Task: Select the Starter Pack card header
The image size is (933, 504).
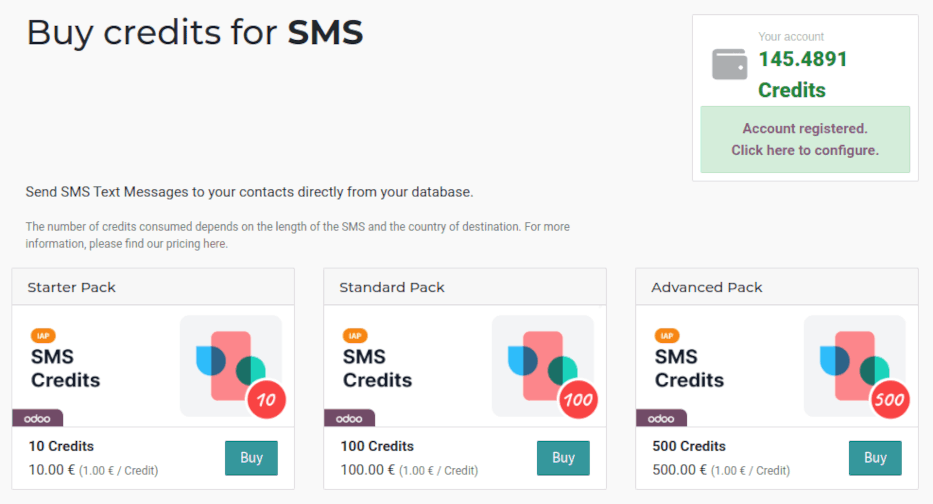Action: (153, 287)
